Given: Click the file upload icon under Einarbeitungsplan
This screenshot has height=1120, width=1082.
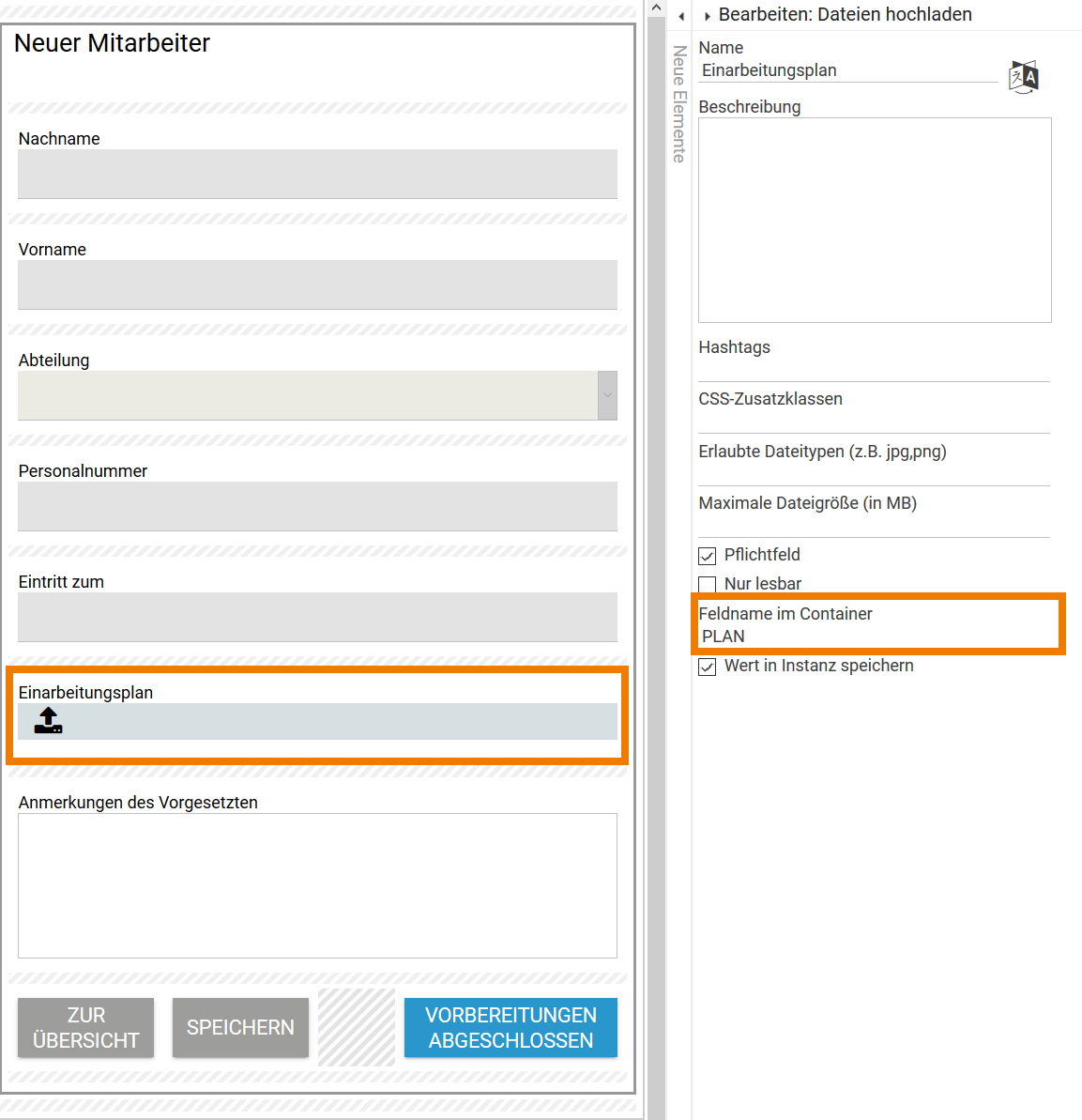Looking at the screenshot, I should click(45, 721).
